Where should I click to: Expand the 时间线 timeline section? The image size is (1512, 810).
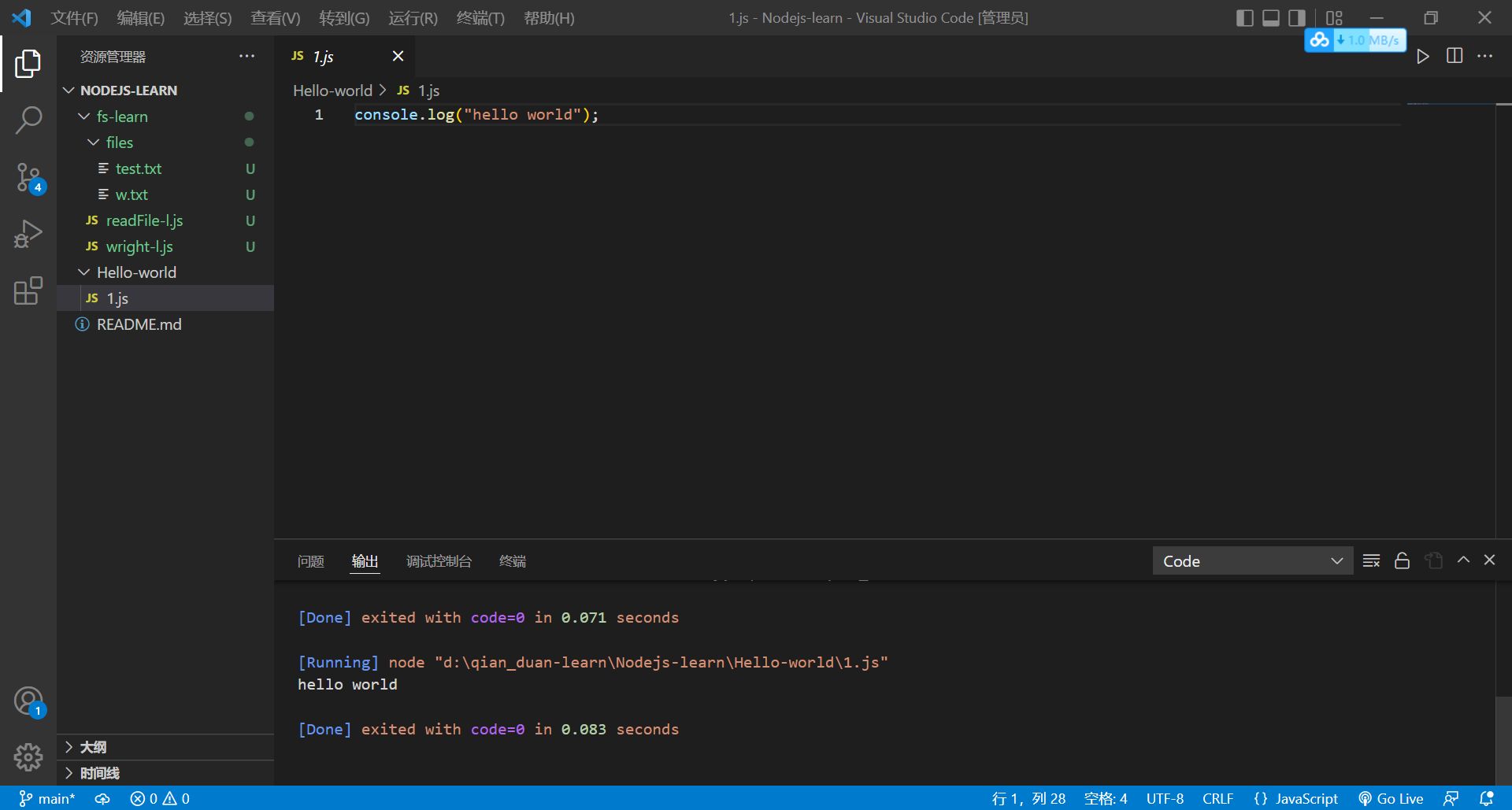[x=165, y=773]
